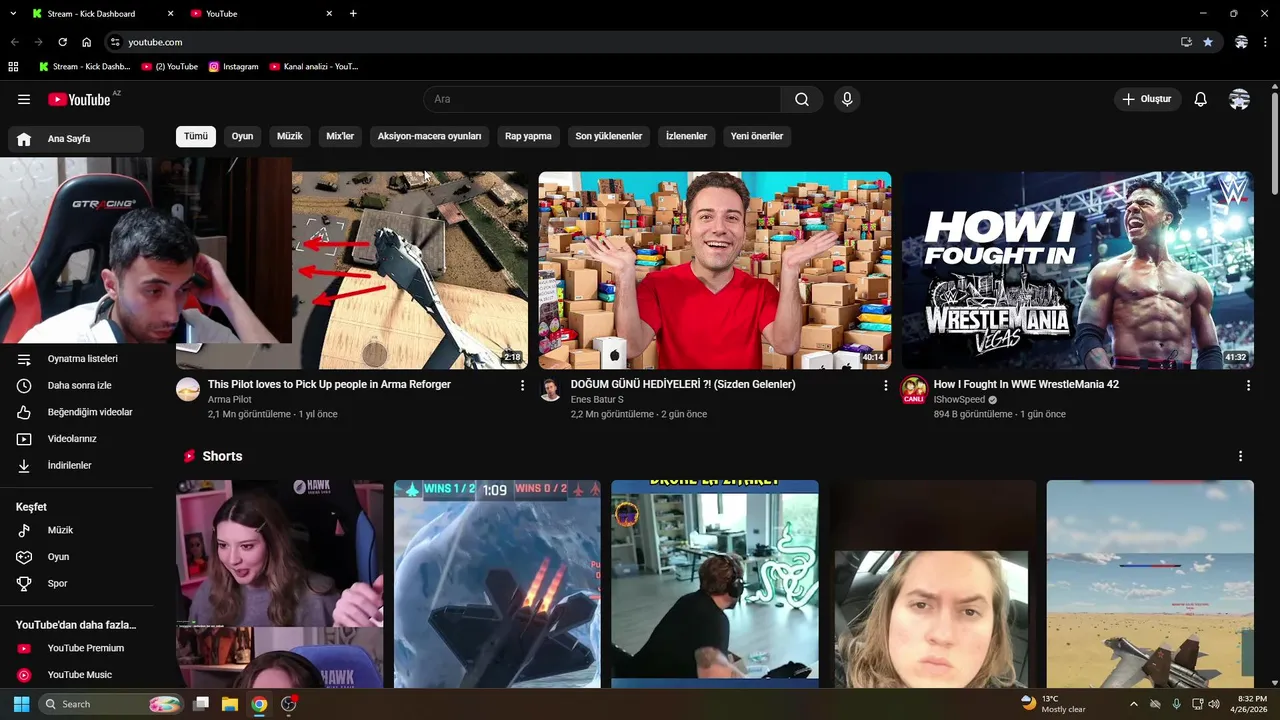Click the Chrome home button
Image resolution: width=1280 pixels, height=720 pixels.
tap(86, 42)
